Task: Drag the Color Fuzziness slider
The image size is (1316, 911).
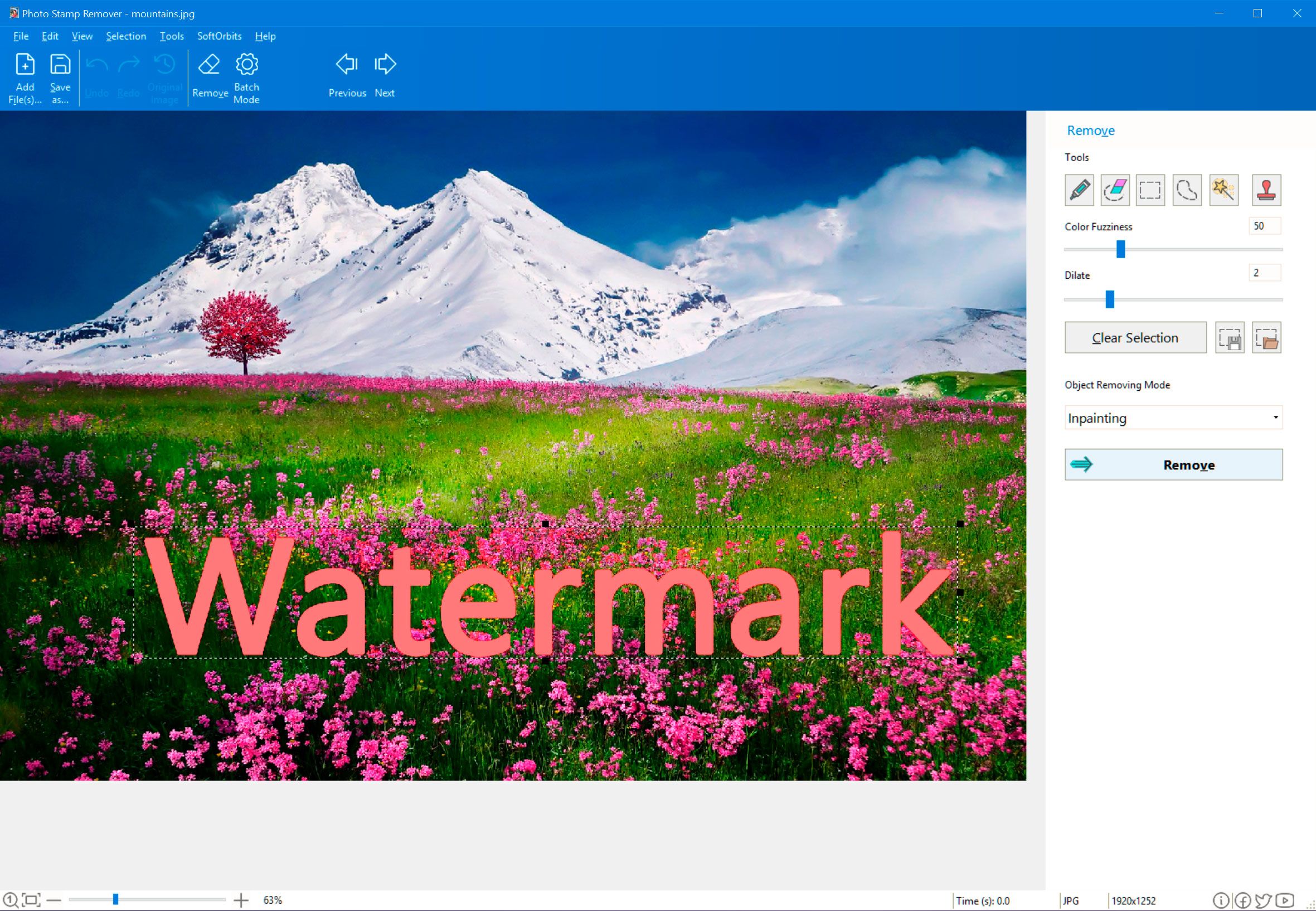Action: pyautogui.click(x=1121, y=250)
